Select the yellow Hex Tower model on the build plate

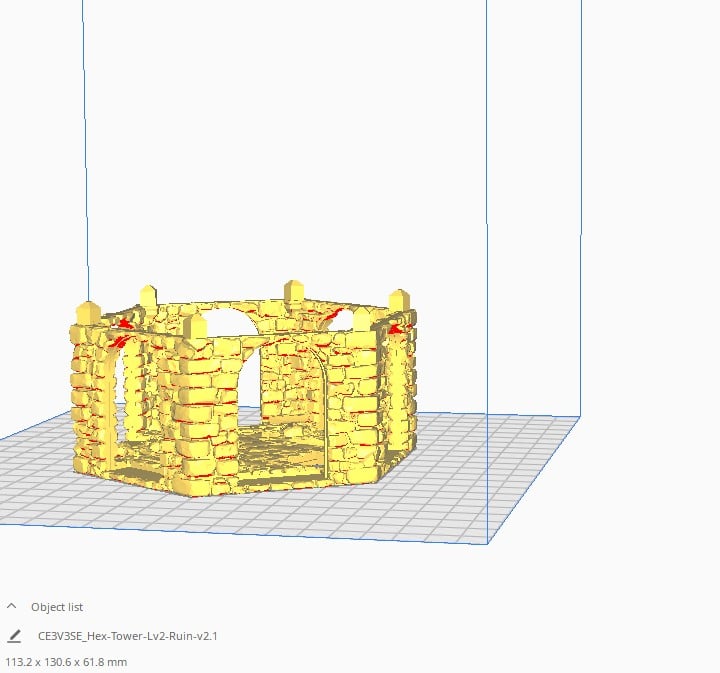click(243, 390)
